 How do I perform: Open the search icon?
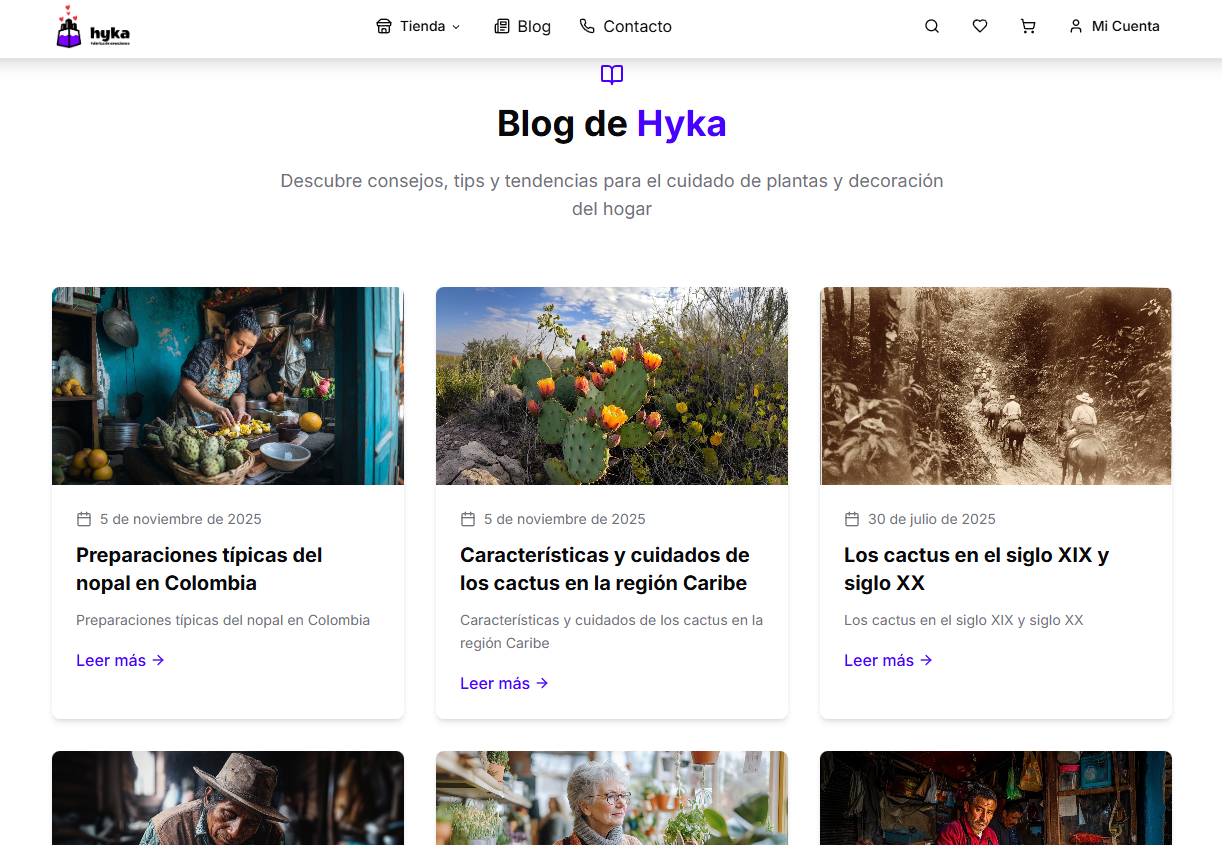click(932, 27)
